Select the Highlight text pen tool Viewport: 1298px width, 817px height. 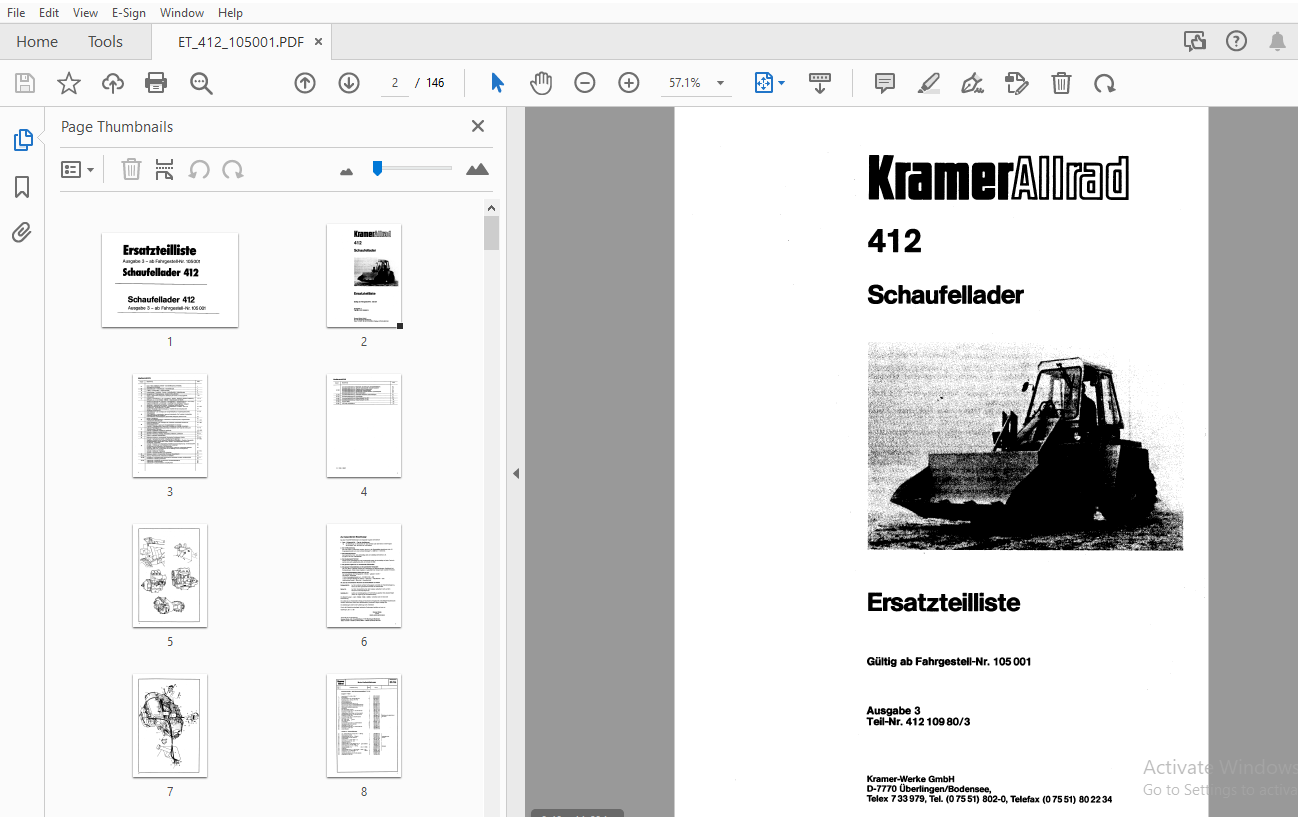click(x=929, y=83)
